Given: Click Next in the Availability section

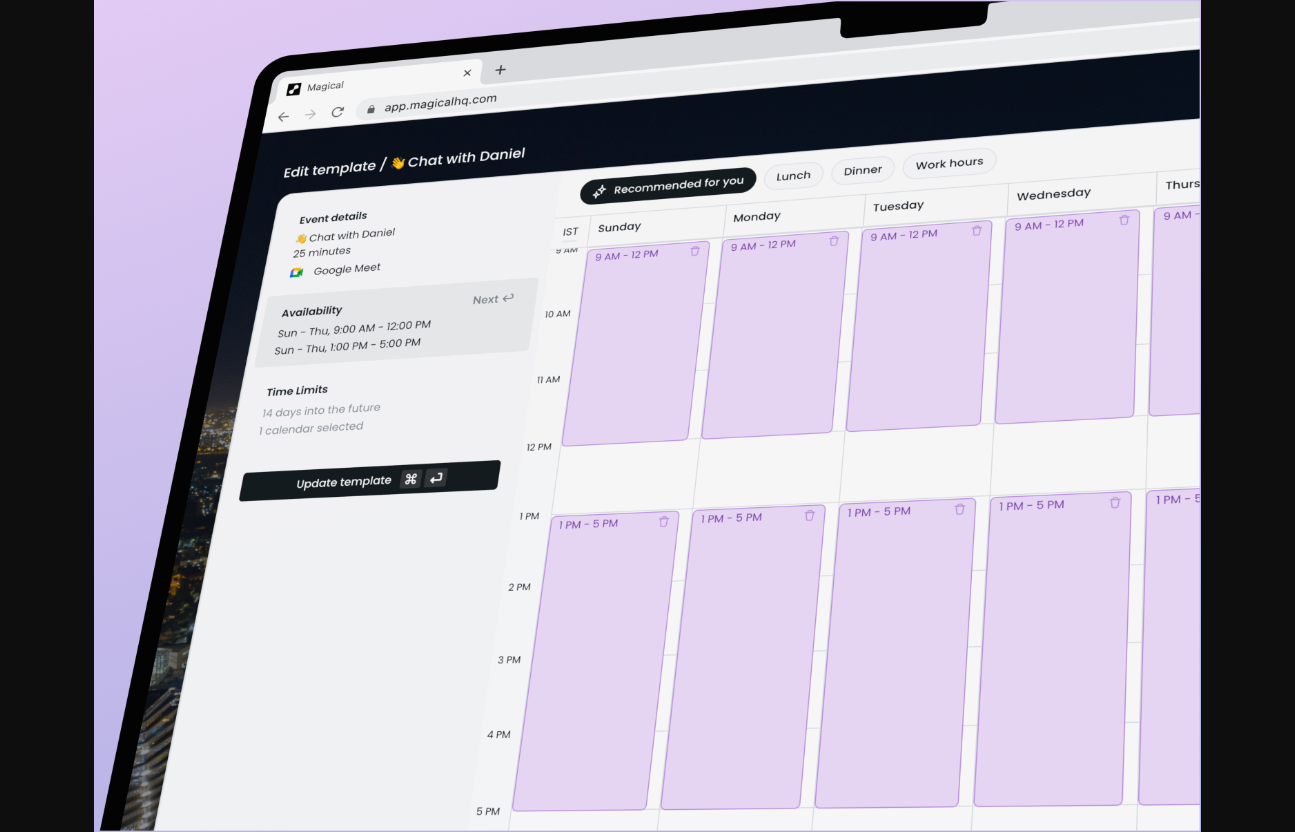Looking at the screenshot, I should click(x=492, y=299).
